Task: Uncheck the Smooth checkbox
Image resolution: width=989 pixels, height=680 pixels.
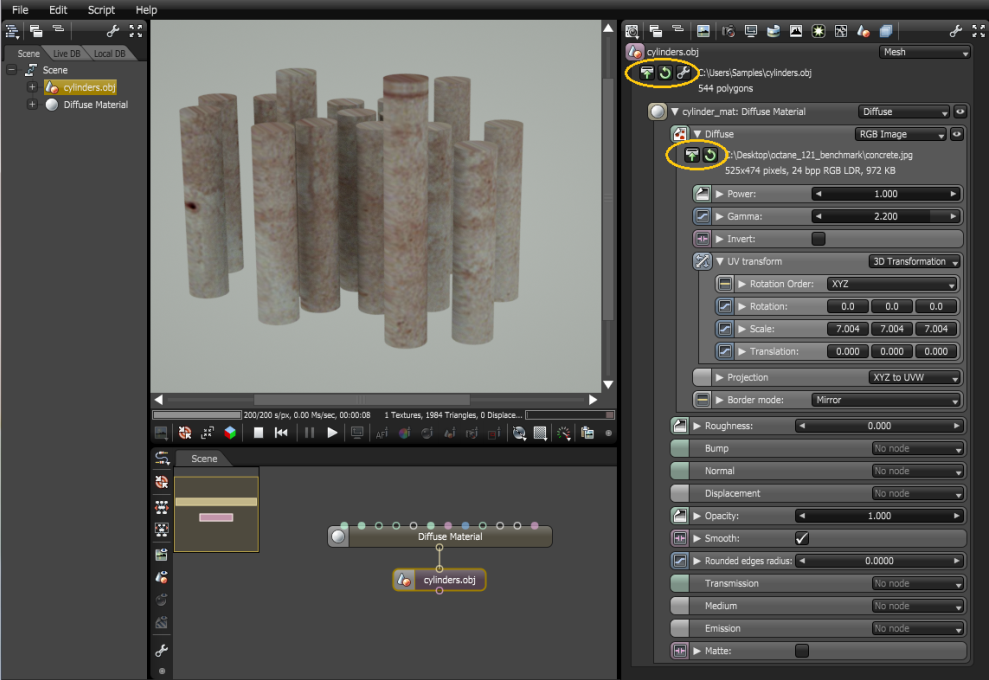Action: (x=802, y=538)
